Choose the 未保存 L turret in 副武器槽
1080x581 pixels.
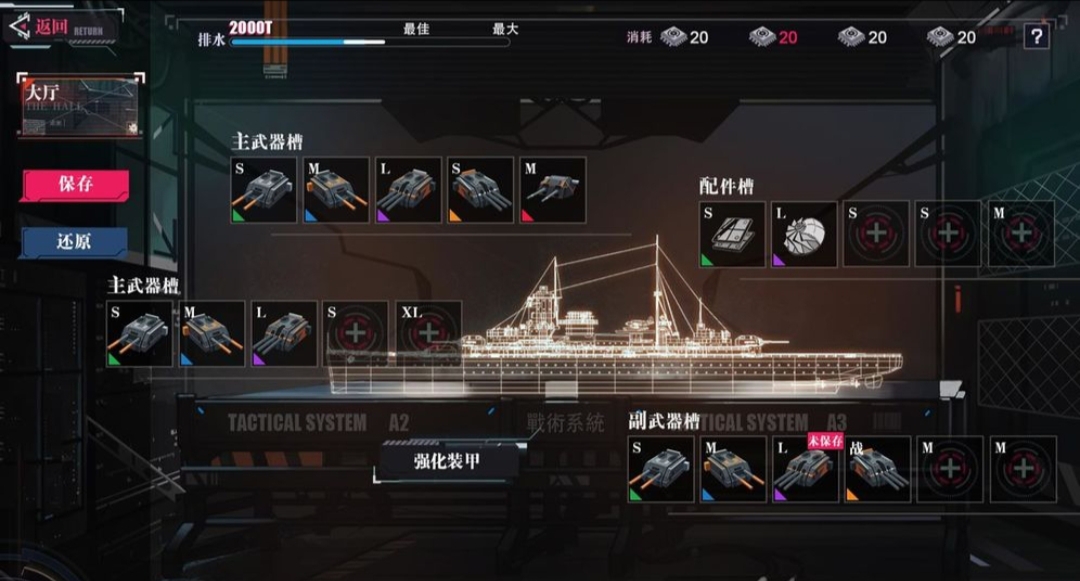tap(805, 469)
